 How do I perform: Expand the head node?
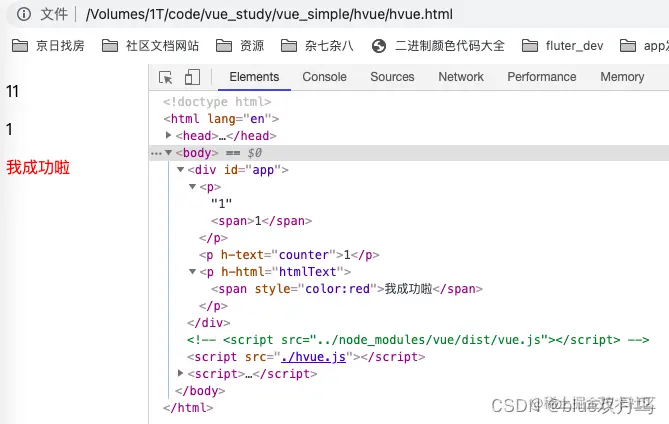169,135
